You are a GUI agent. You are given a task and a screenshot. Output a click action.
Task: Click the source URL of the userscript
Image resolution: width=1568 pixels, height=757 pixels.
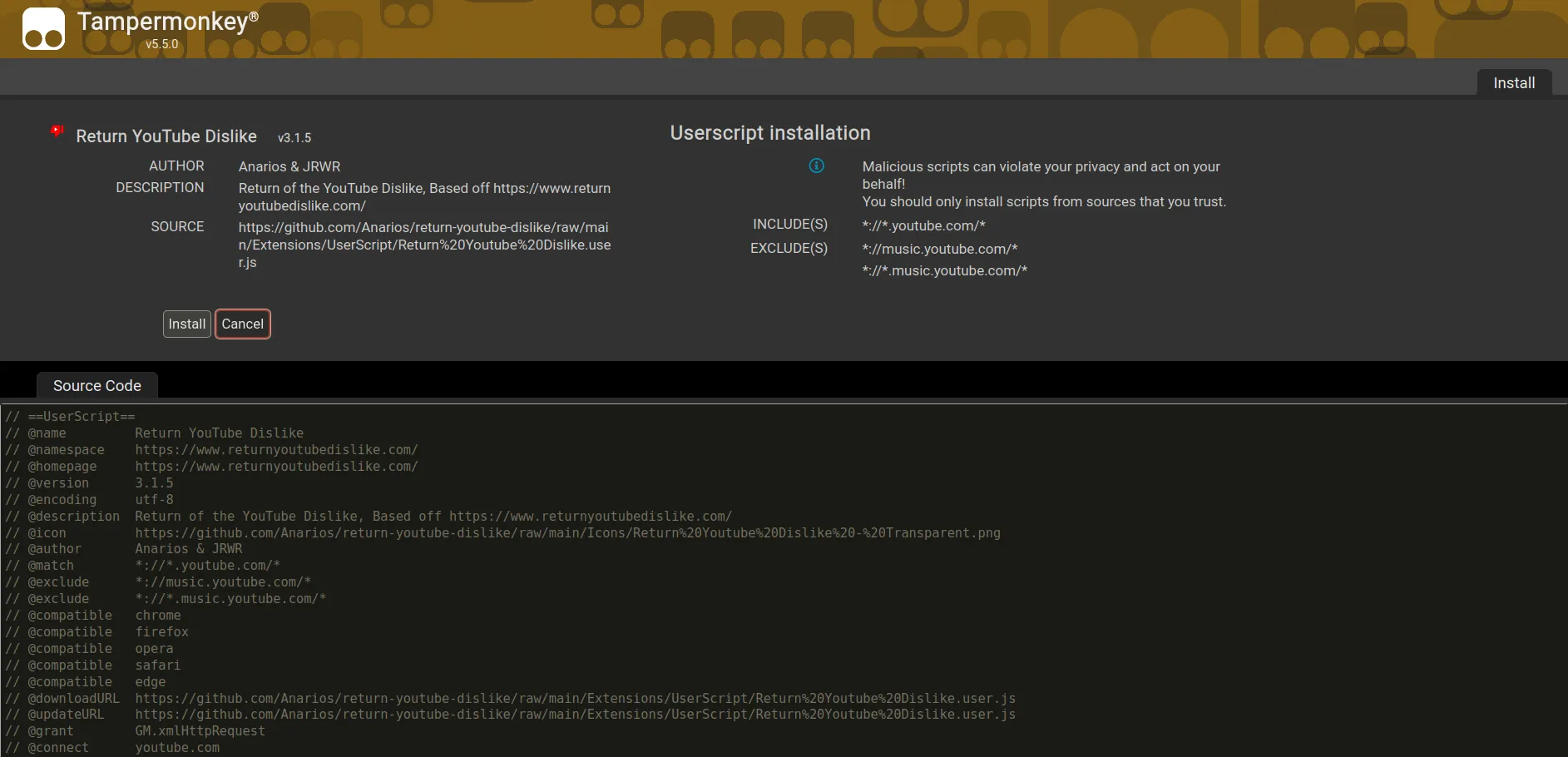click(x=424, y=245)
